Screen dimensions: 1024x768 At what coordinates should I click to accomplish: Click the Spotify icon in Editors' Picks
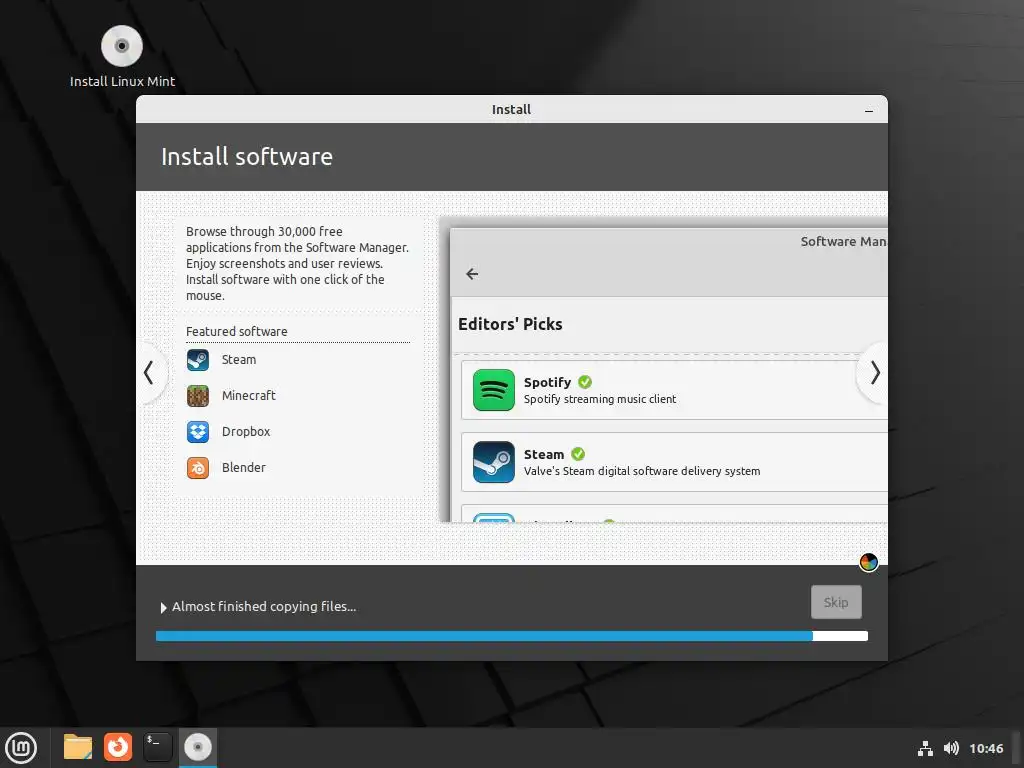pos(494,390)
